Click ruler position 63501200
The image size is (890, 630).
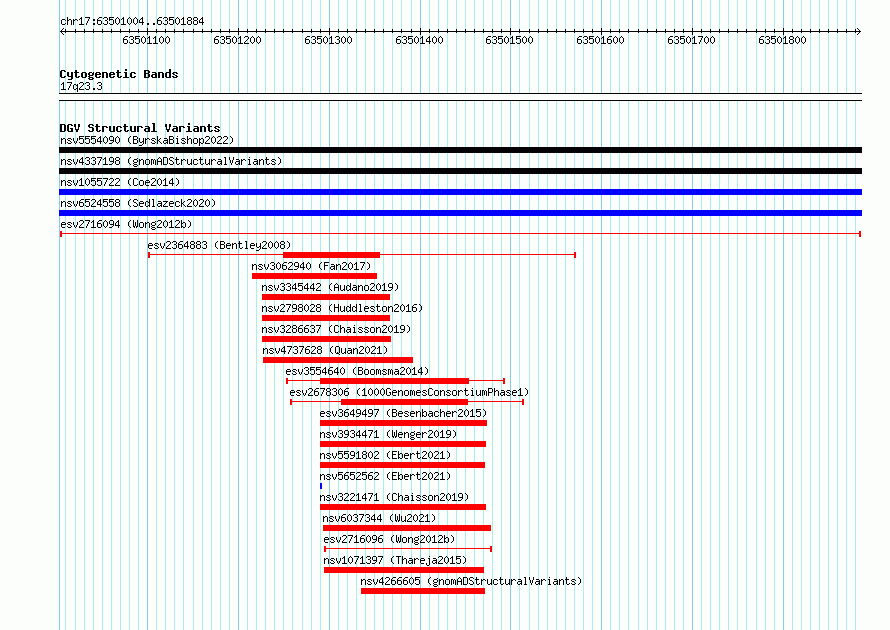point(237,40)
